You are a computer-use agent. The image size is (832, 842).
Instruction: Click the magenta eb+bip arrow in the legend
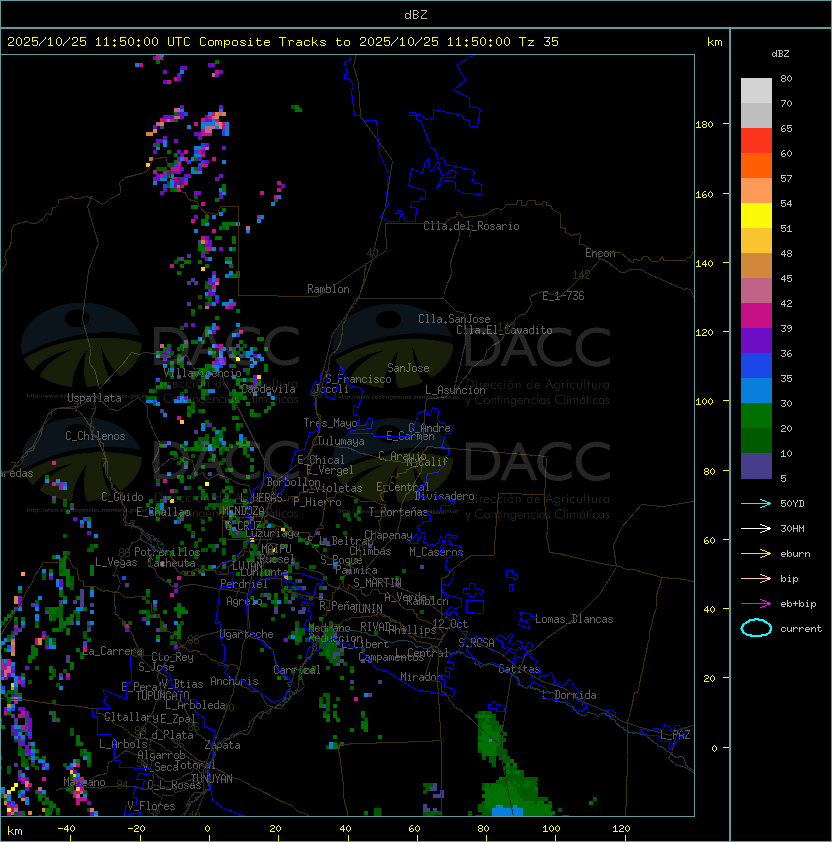(756, 604)
